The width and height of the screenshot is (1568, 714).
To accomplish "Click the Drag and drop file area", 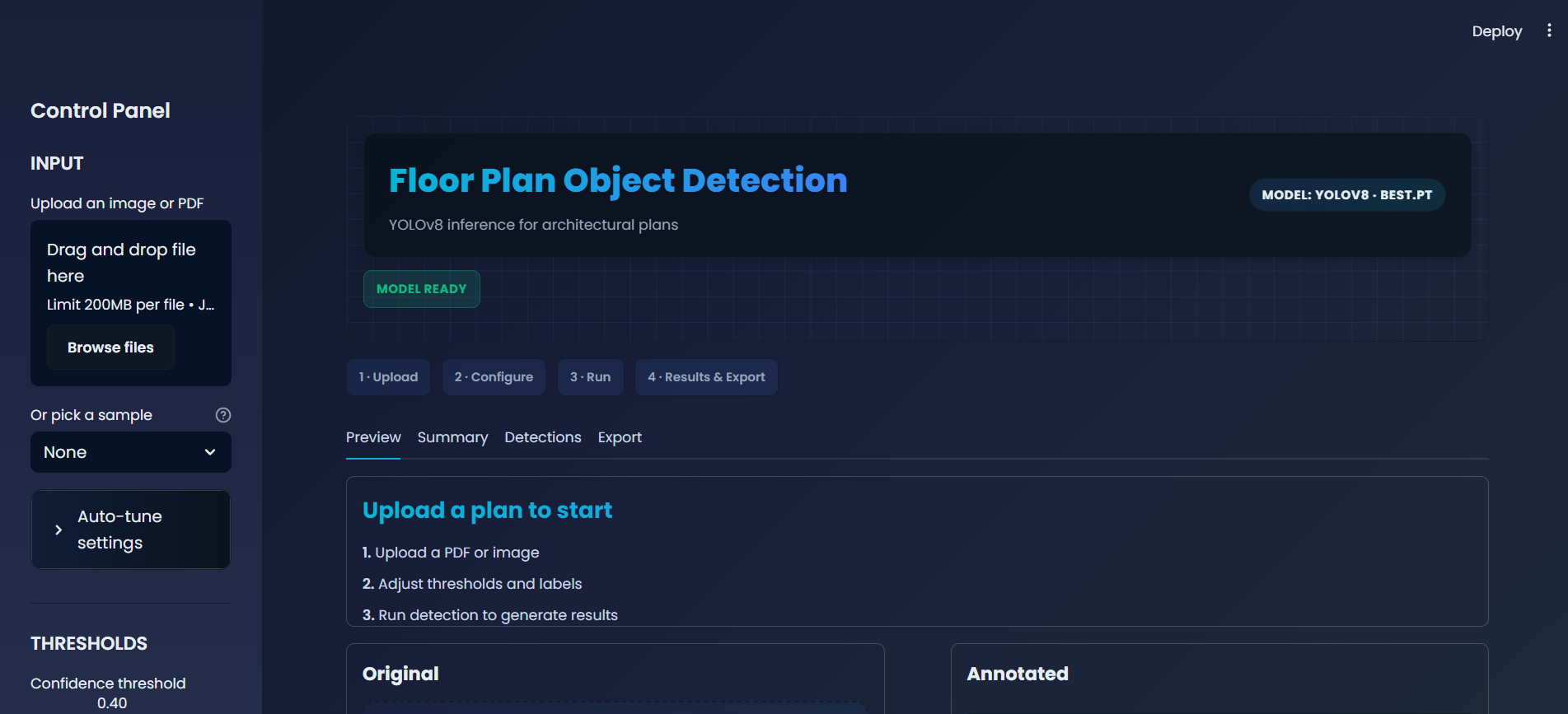I will pos(131,302).
